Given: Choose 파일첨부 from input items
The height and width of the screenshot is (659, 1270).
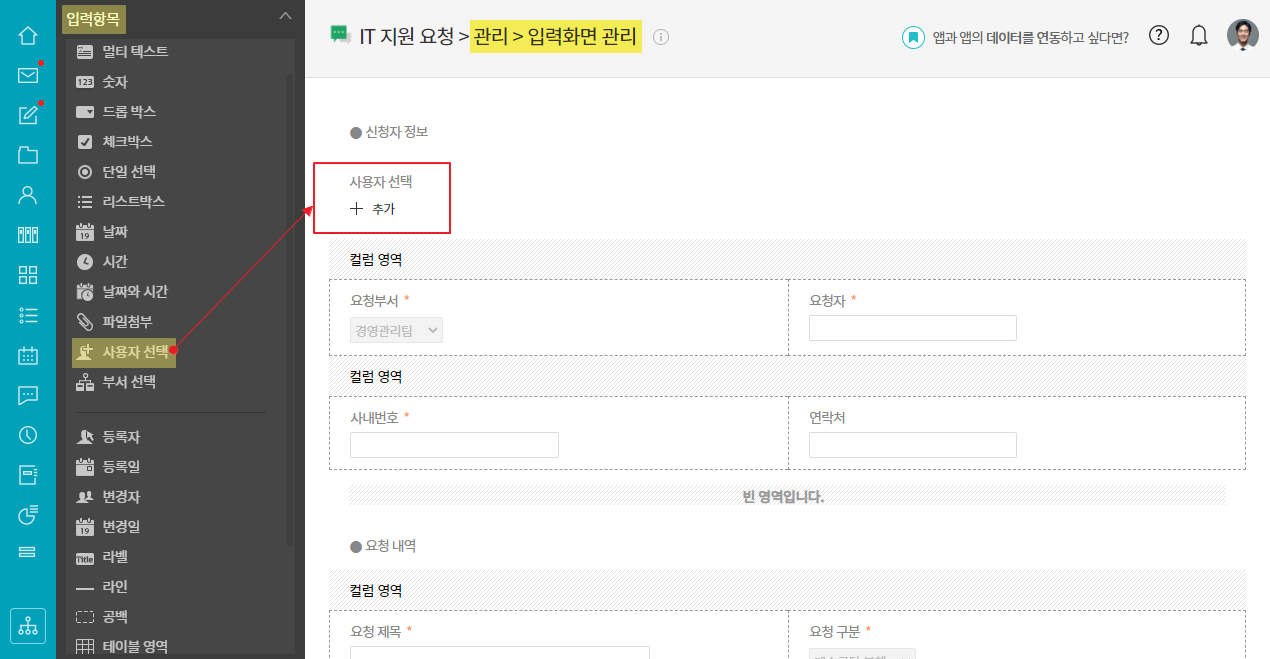Looking at the screenshot, I should coord(127,322).
